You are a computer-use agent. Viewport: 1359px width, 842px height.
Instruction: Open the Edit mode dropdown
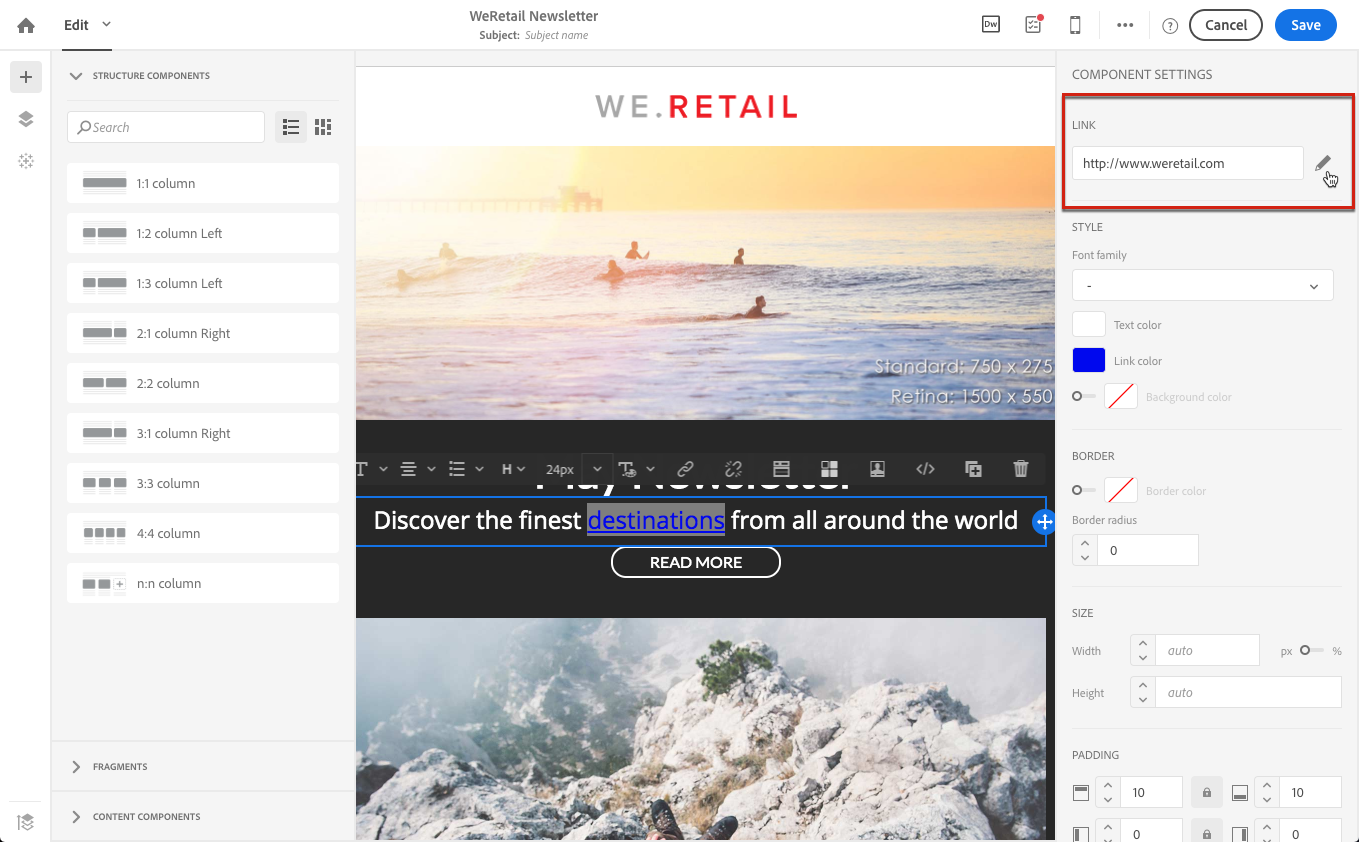tap(88, 25)
